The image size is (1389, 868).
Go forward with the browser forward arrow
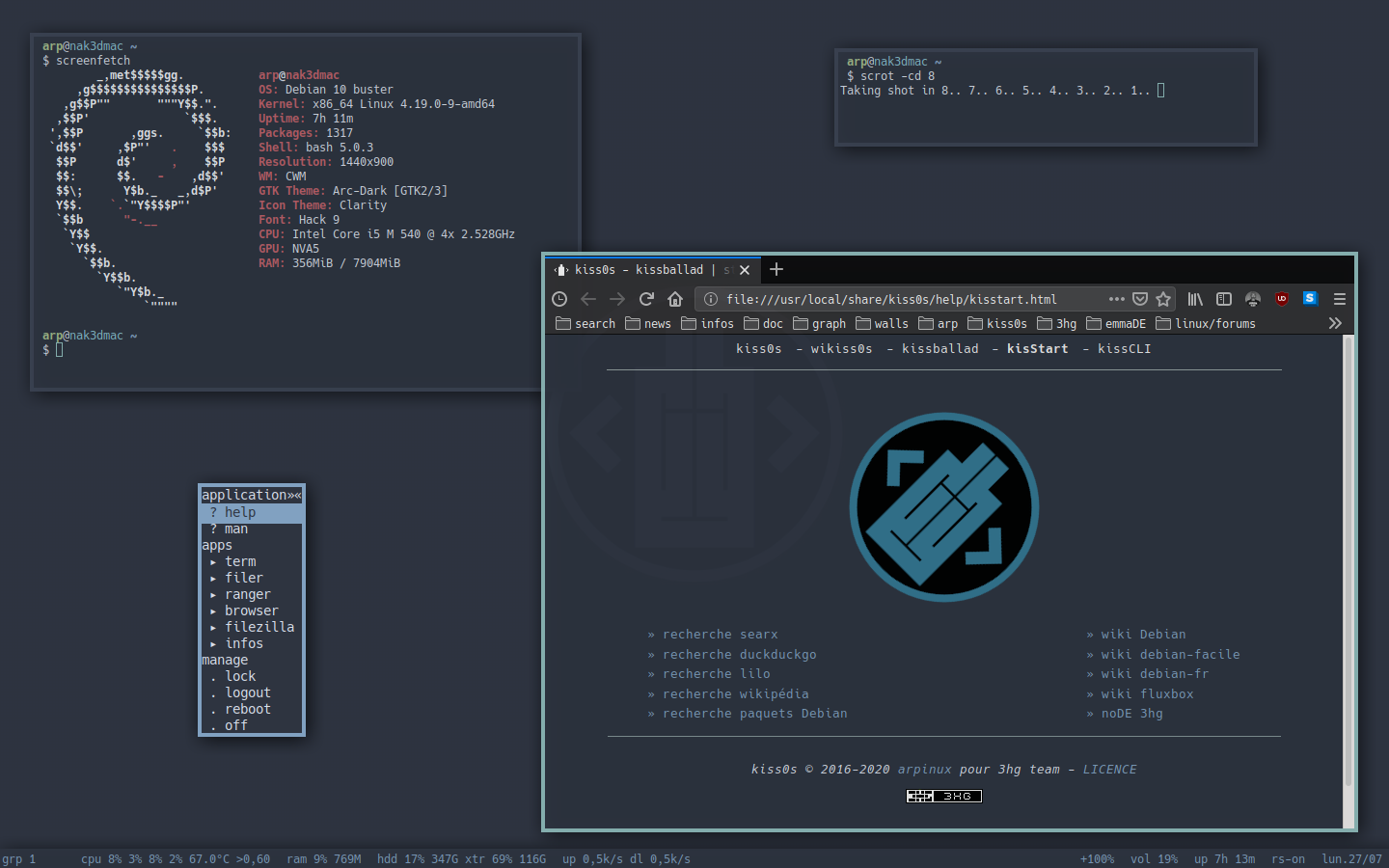click(x=617, y=299)
